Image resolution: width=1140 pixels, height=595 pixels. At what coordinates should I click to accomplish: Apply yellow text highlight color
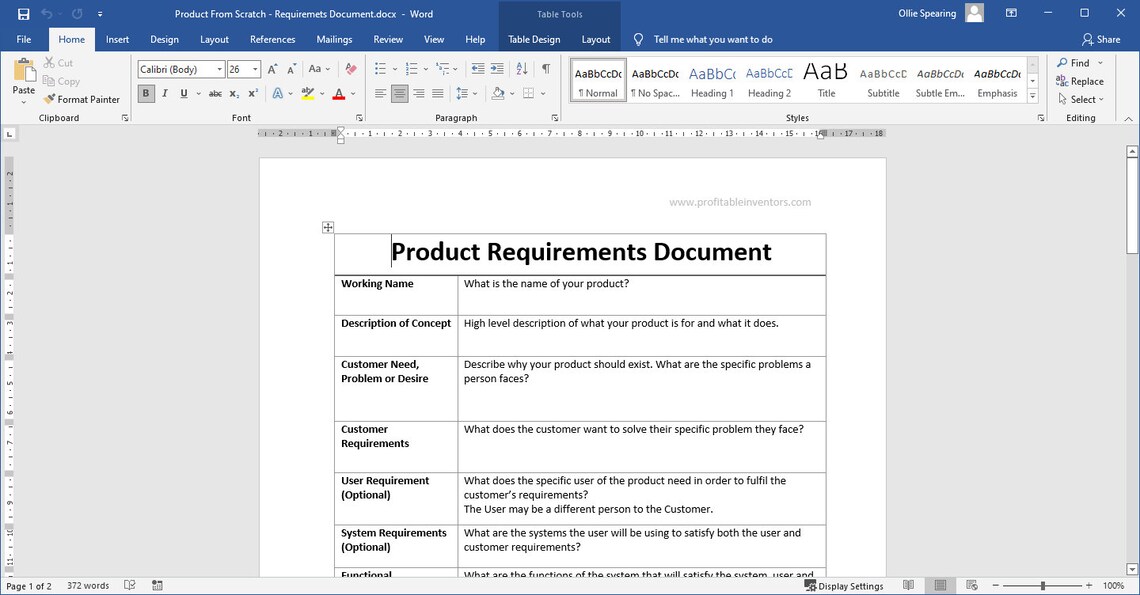[308, 92]
